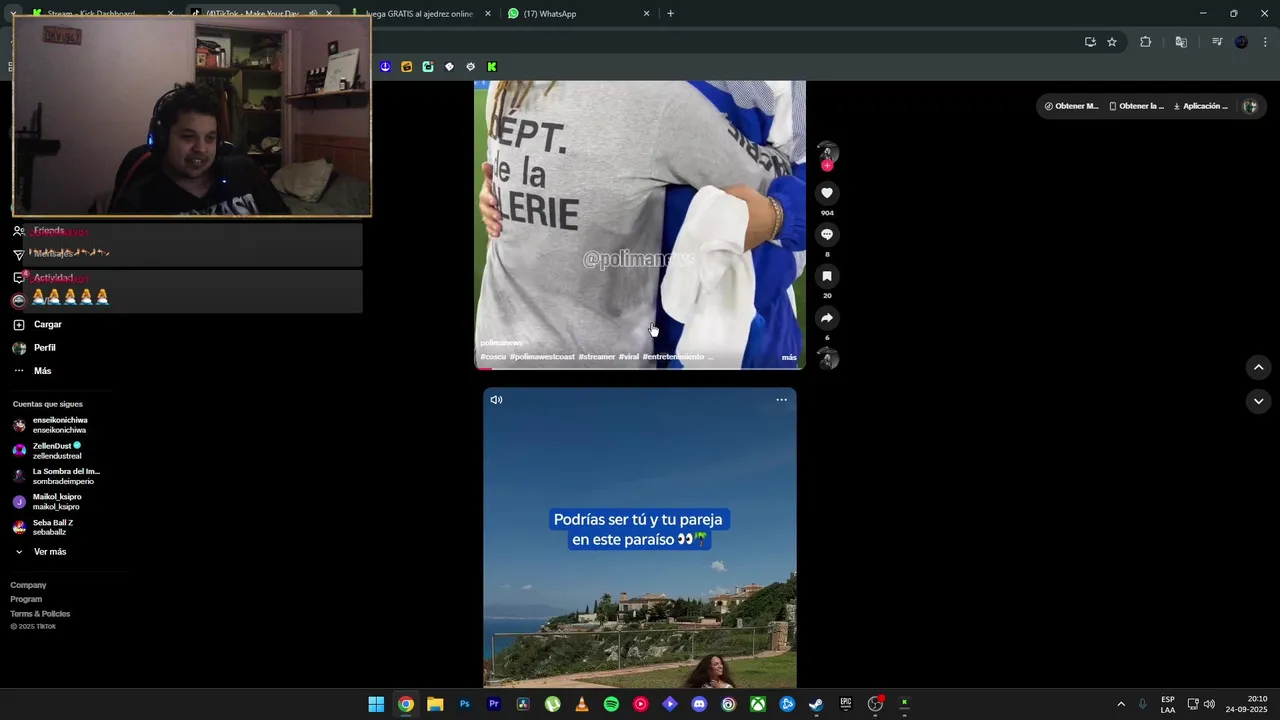Viewport: 1280px width, 720px height.
Task: Bookmark this page with the star icon
Action: click(1112, 42)
